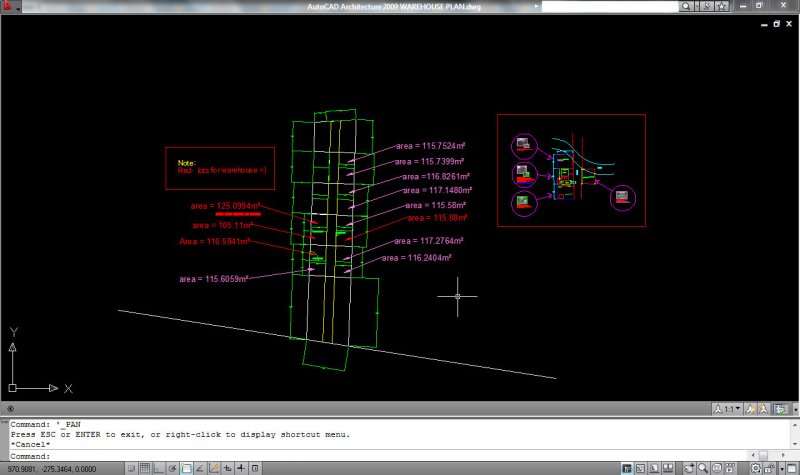Open the Favorites star icon
Image resolution: width=800 pixels, height=475 pixels.
pyautogui.click(x=721, y=6)
